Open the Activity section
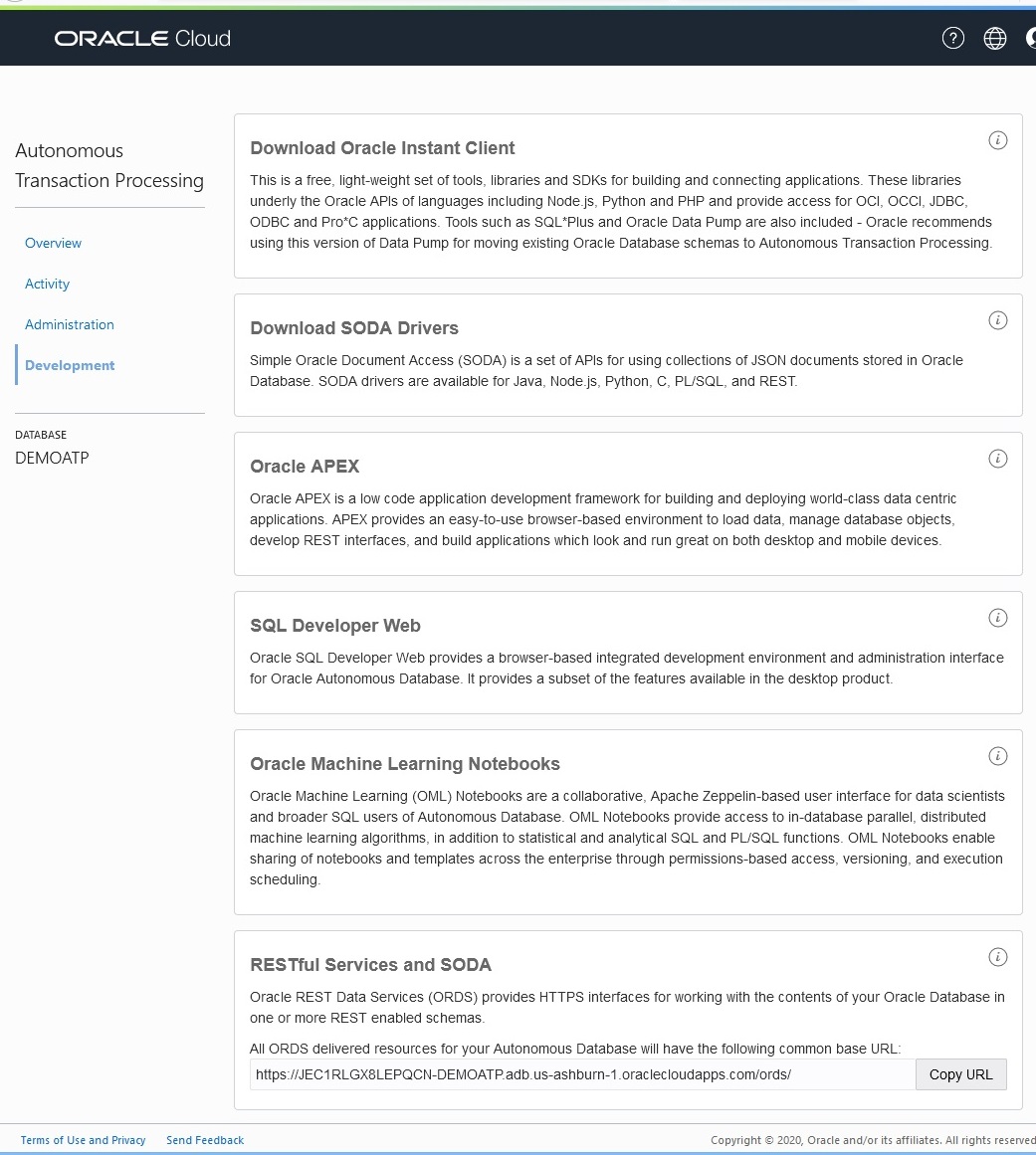Image resolution: width=1036 pixels, height=1155 pixels. point(47,284)
